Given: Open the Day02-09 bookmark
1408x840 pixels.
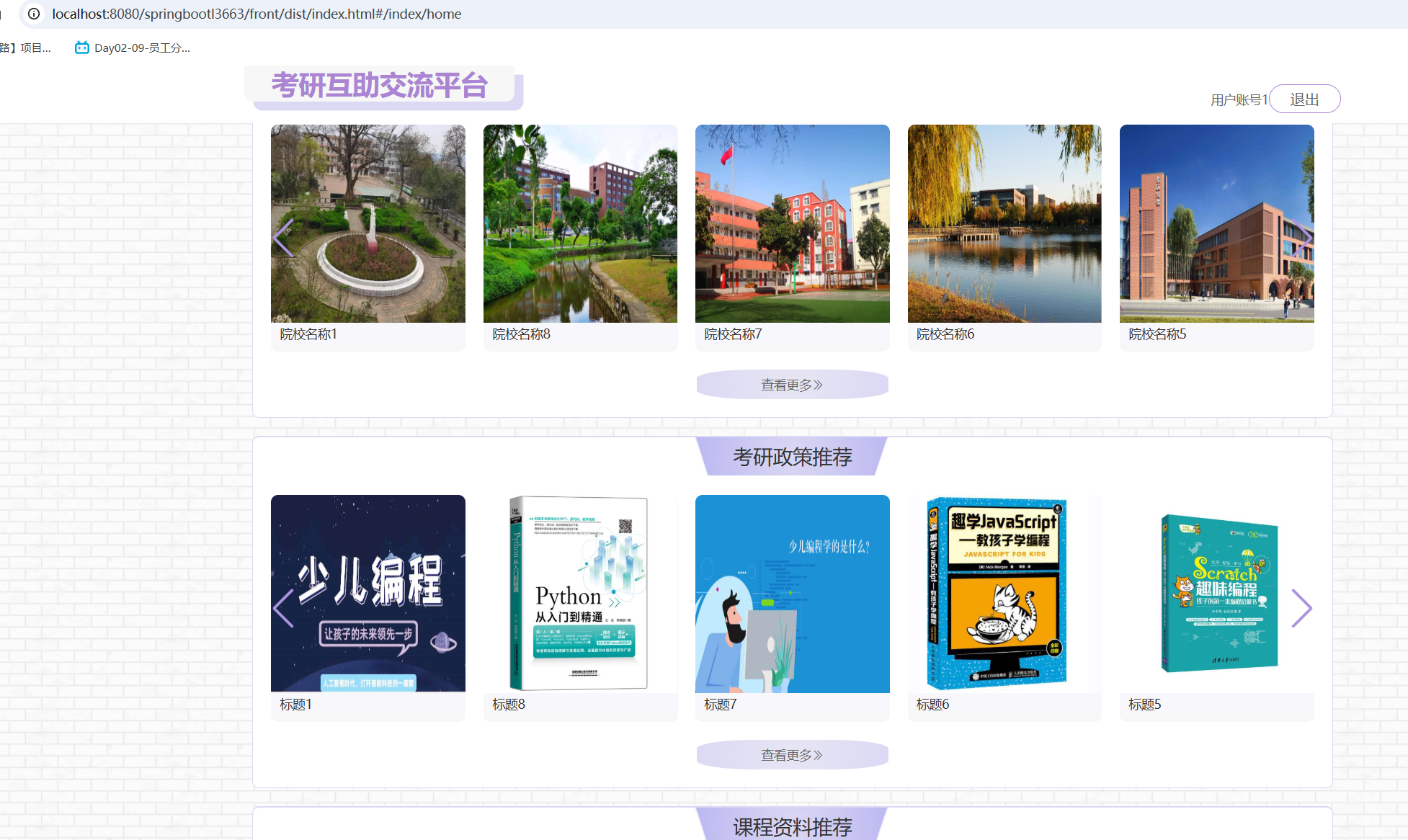Looking at the screenshot, I should (133, 48).
